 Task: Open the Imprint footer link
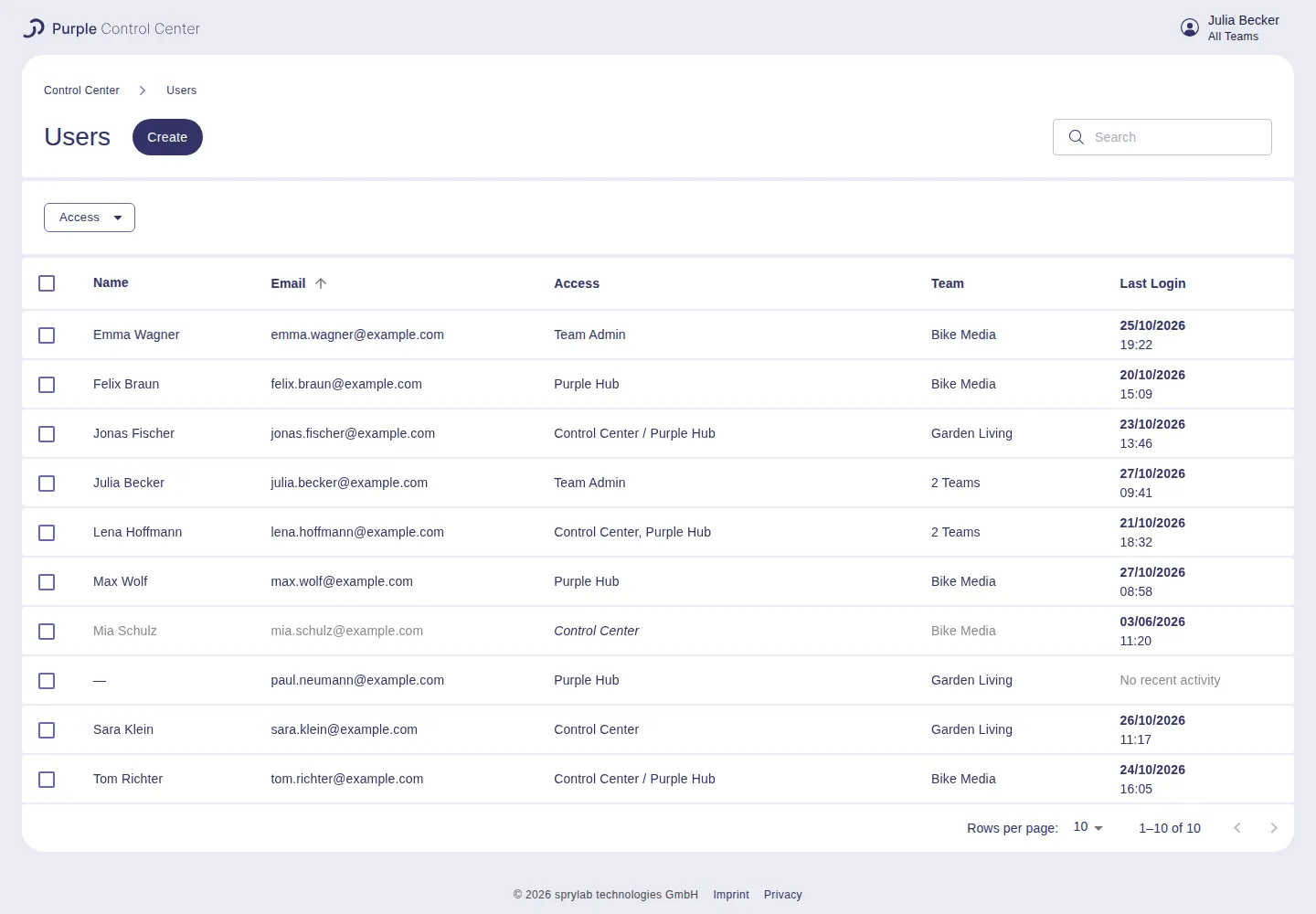731,895
